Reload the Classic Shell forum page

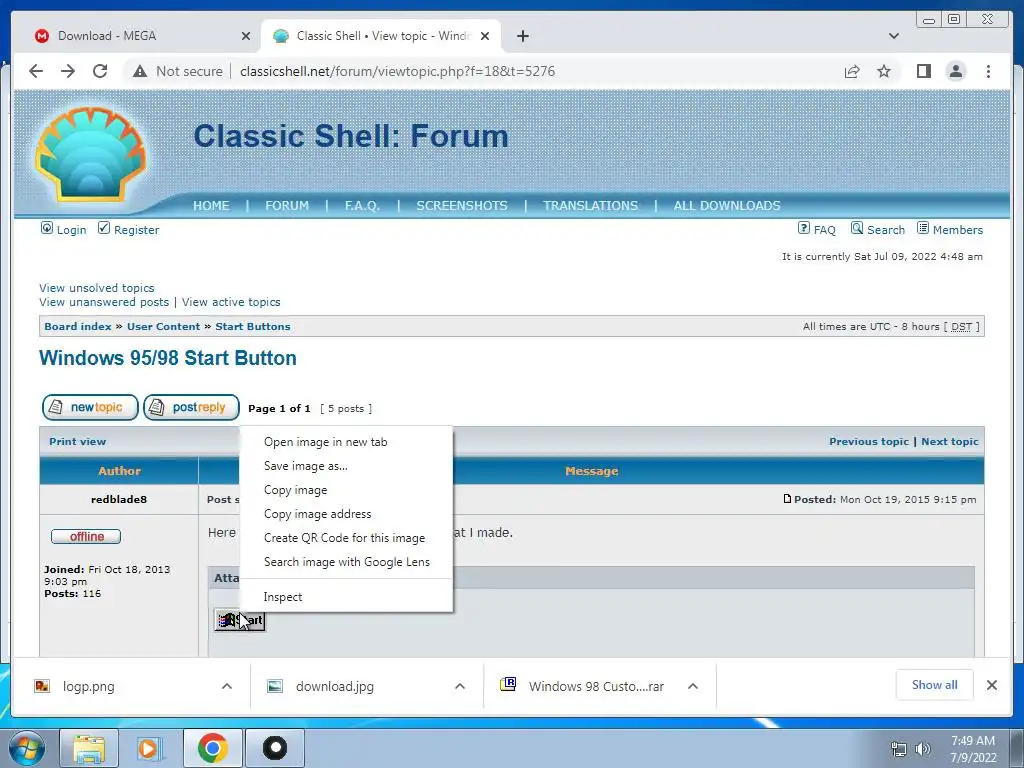[x=100, y=71]
